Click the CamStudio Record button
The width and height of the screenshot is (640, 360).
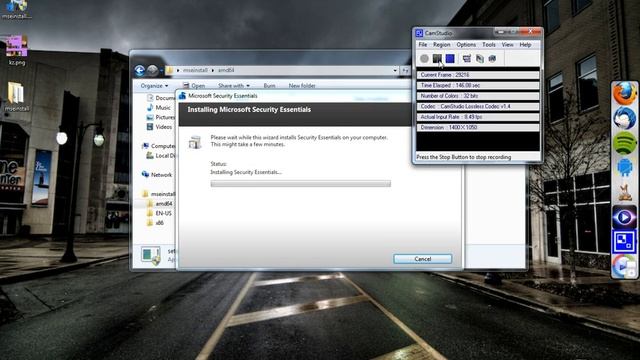pyautogui.click(x=424, y=59)
